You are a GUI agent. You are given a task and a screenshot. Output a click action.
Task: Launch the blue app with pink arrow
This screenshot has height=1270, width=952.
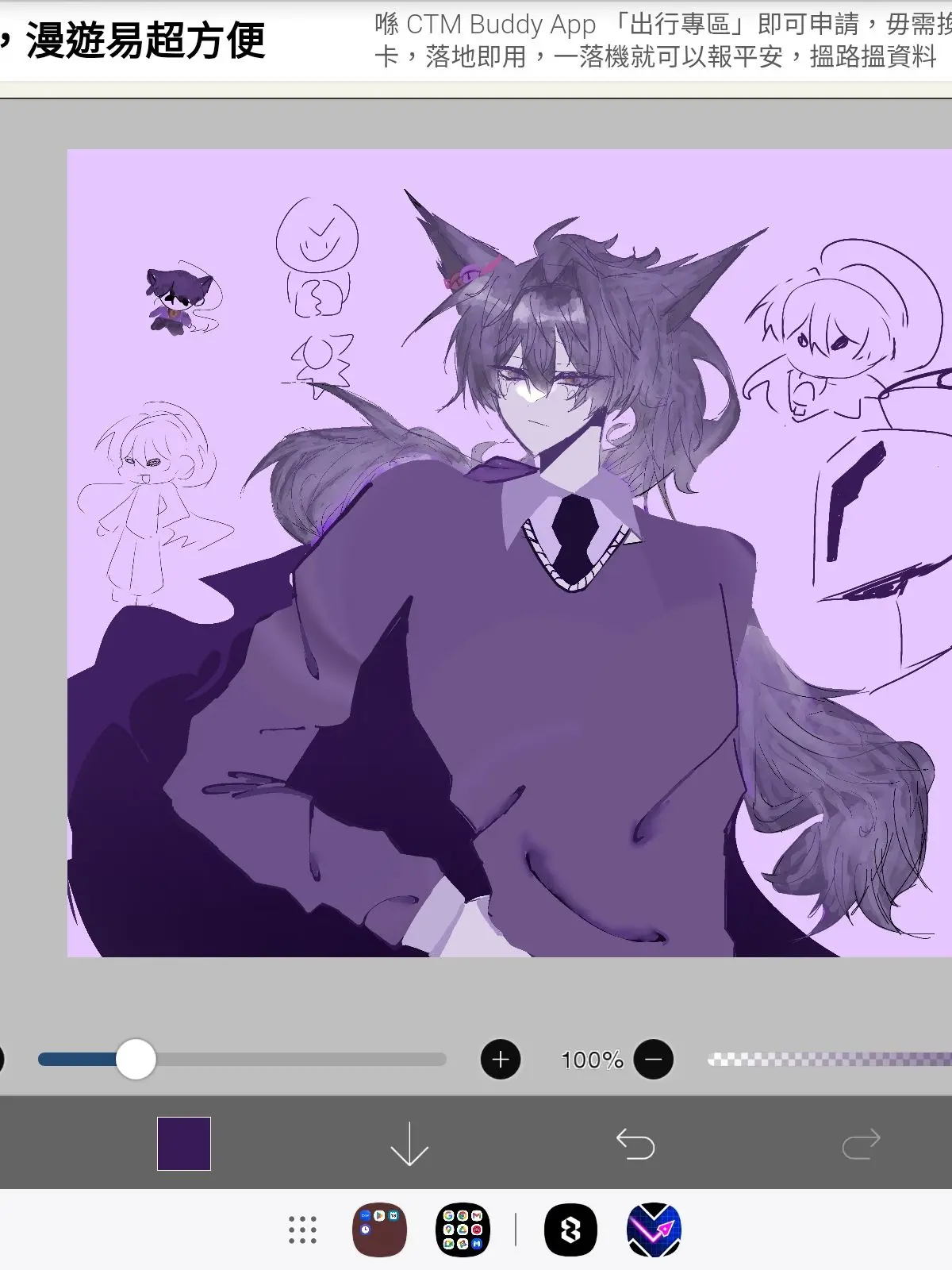654,1230
